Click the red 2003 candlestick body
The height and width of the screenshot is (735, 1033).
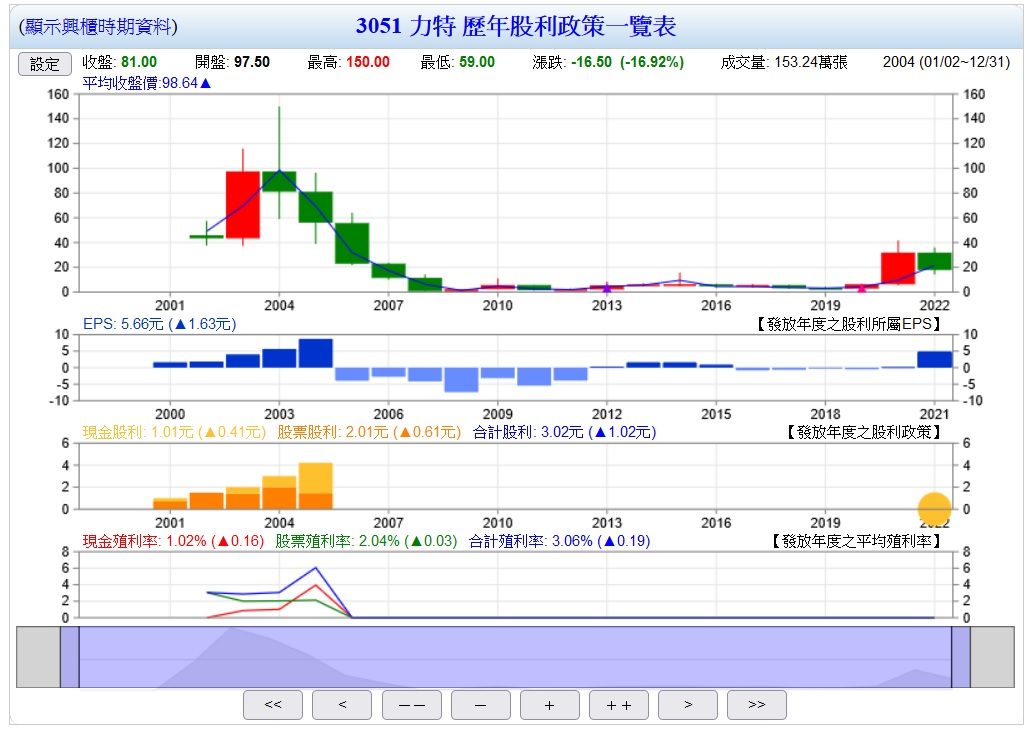coord(242,204)
